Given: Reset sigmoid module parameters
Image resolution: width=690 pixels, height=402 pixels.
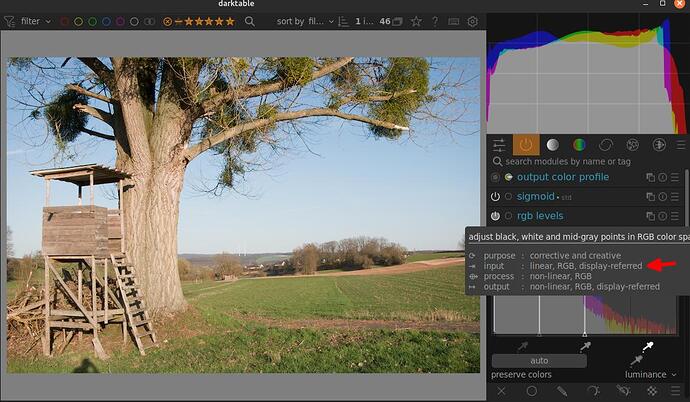Looking at the screenshot, I should pyautogui.click(x=662, y=197).
